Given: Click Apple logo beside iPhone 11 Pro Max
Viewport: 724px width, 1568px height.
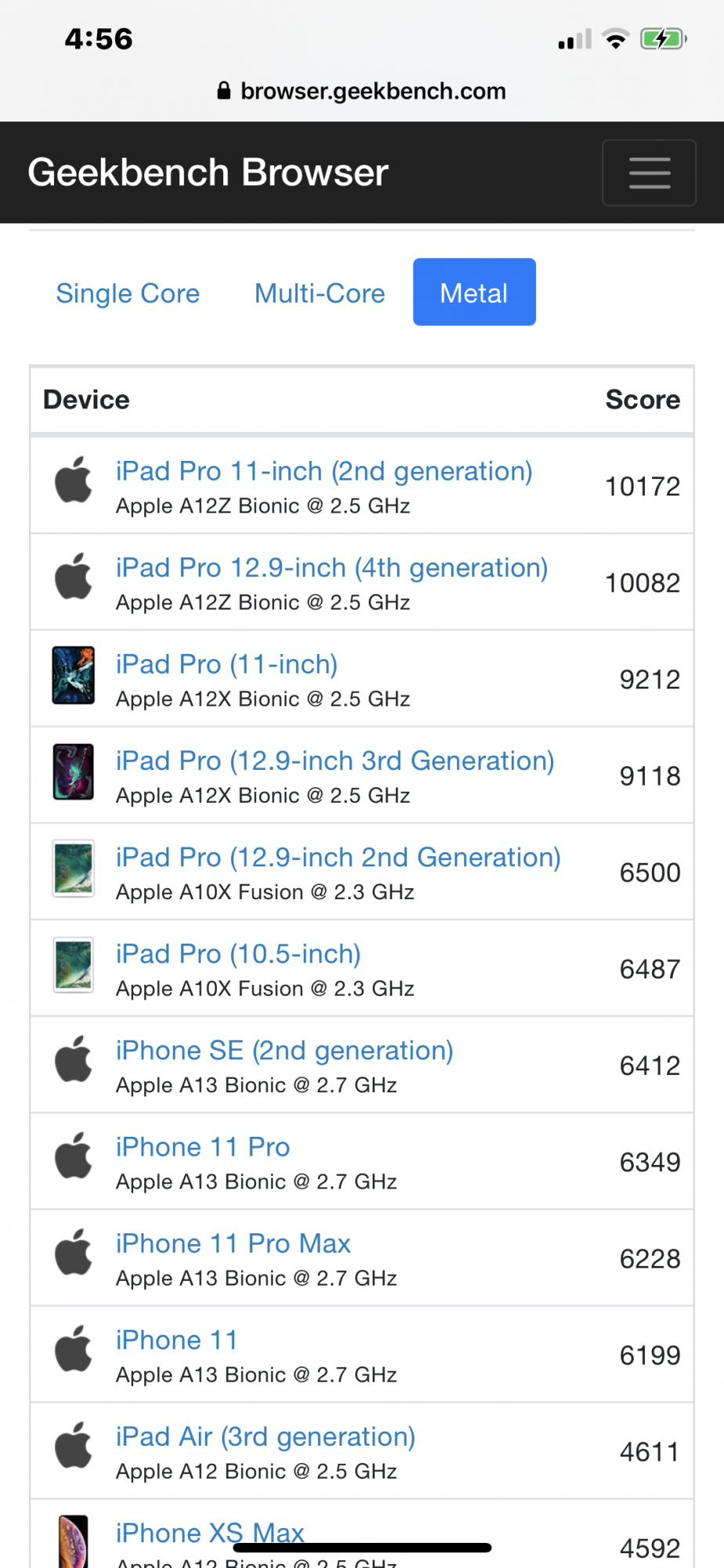Looking at the screenshot, I should click(74, 1252).
